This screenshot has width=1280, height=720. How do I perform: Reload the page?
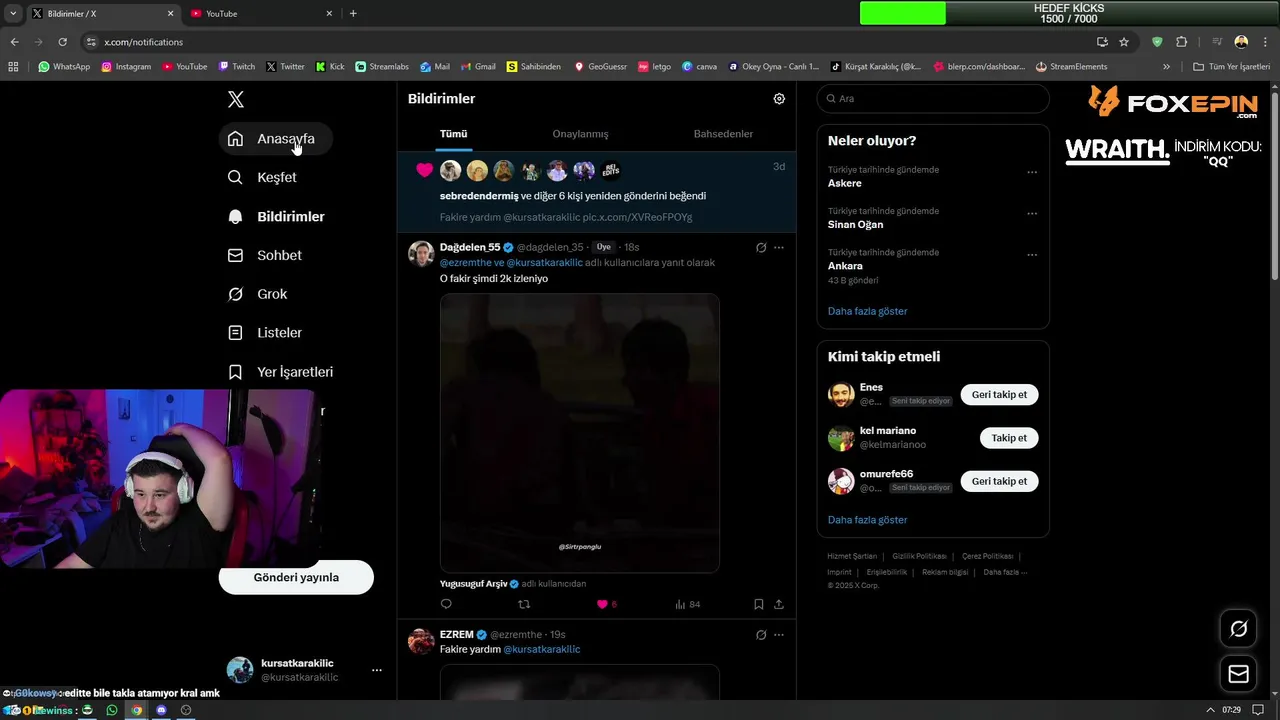click(62, 42)
